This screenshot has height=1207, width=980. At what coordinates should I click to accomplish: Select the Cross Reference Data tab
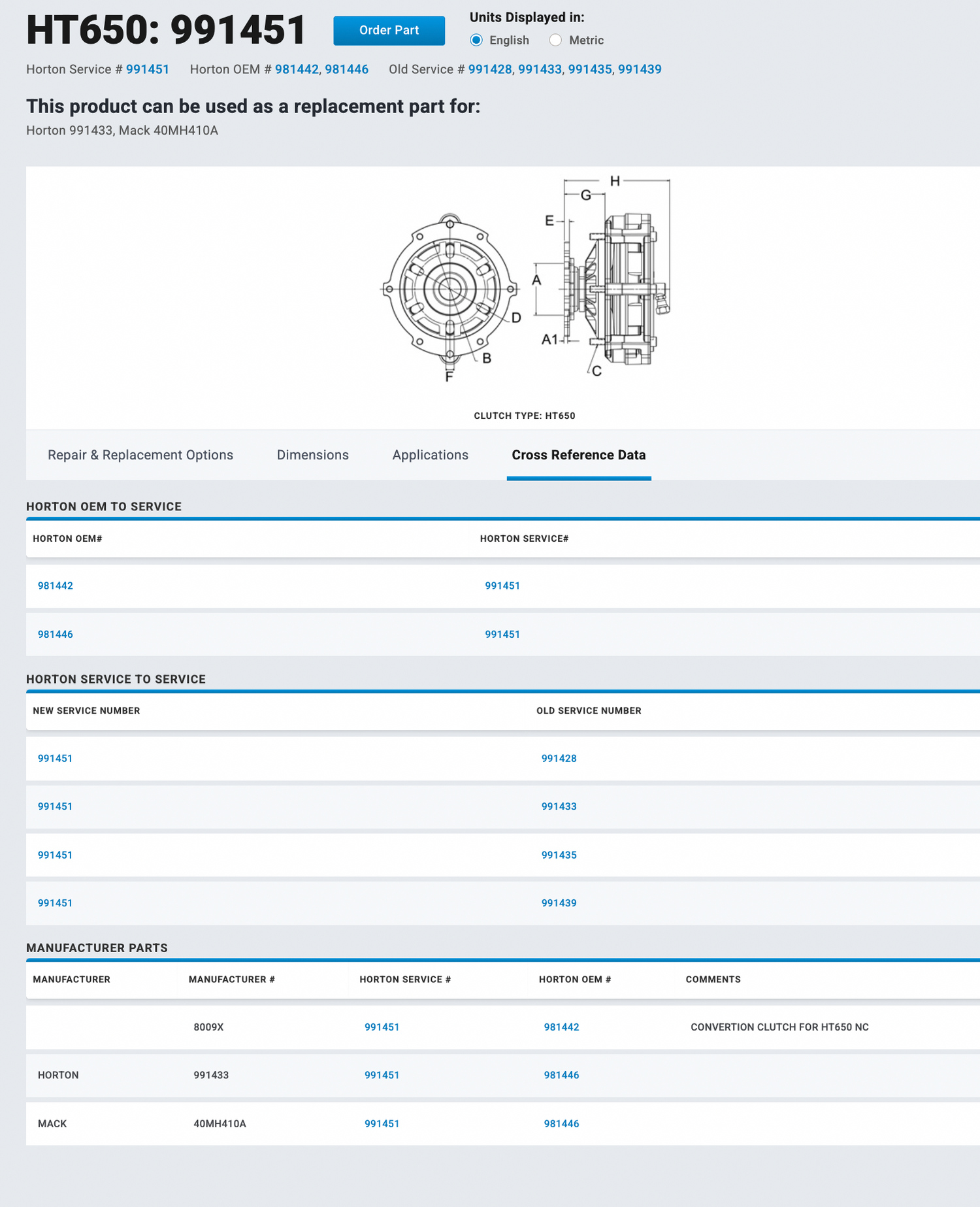click(578, 455)
